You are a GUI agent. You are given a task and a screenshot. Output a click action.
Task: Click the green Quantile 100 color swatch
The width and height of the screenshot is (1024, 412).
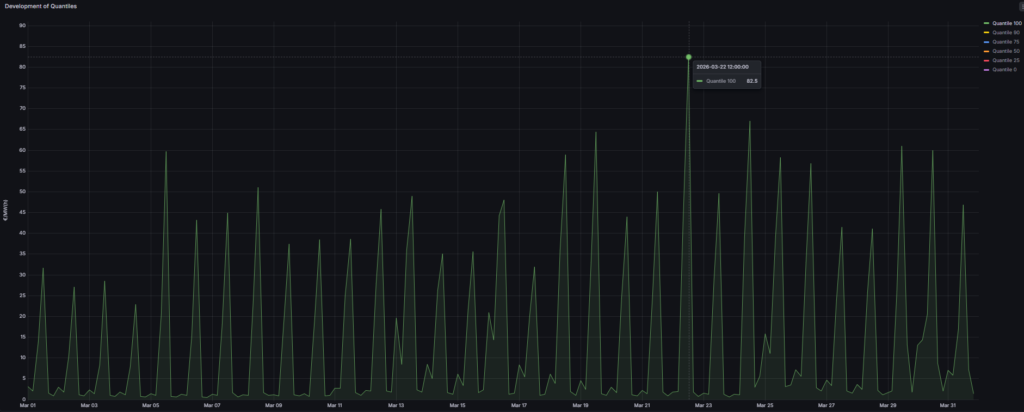click(986, 23)
